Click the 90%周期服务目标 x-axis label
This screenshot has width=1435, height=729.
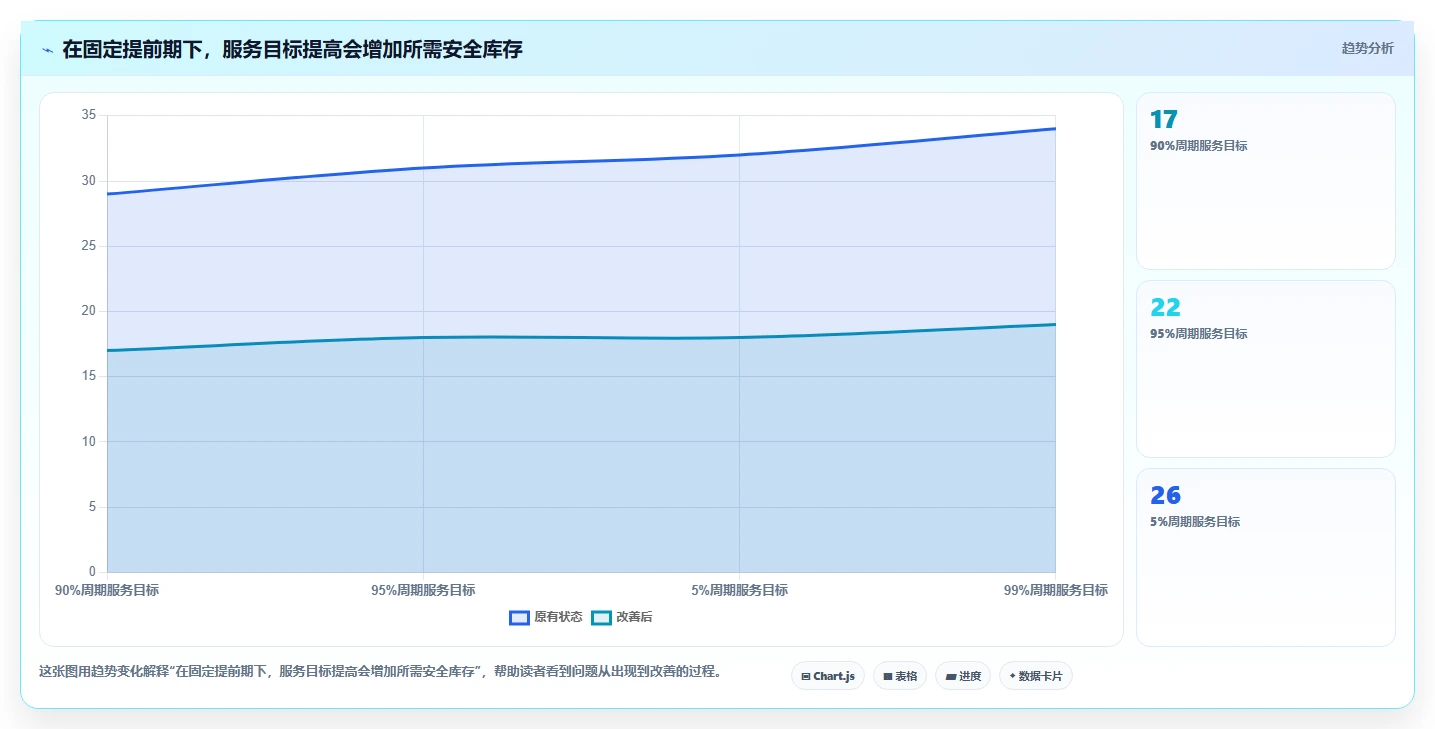point(107,590)
